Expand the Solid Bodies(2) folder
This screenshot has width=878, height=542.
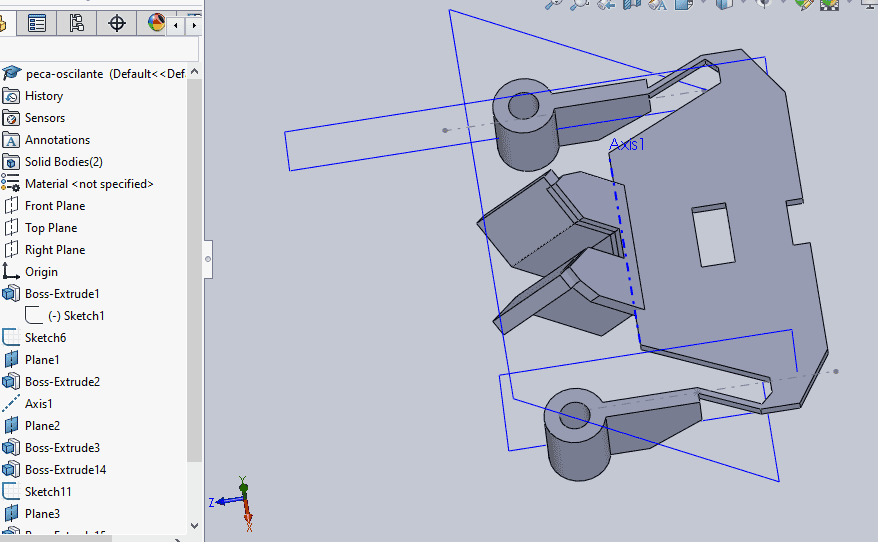click(x=63, y=162)
